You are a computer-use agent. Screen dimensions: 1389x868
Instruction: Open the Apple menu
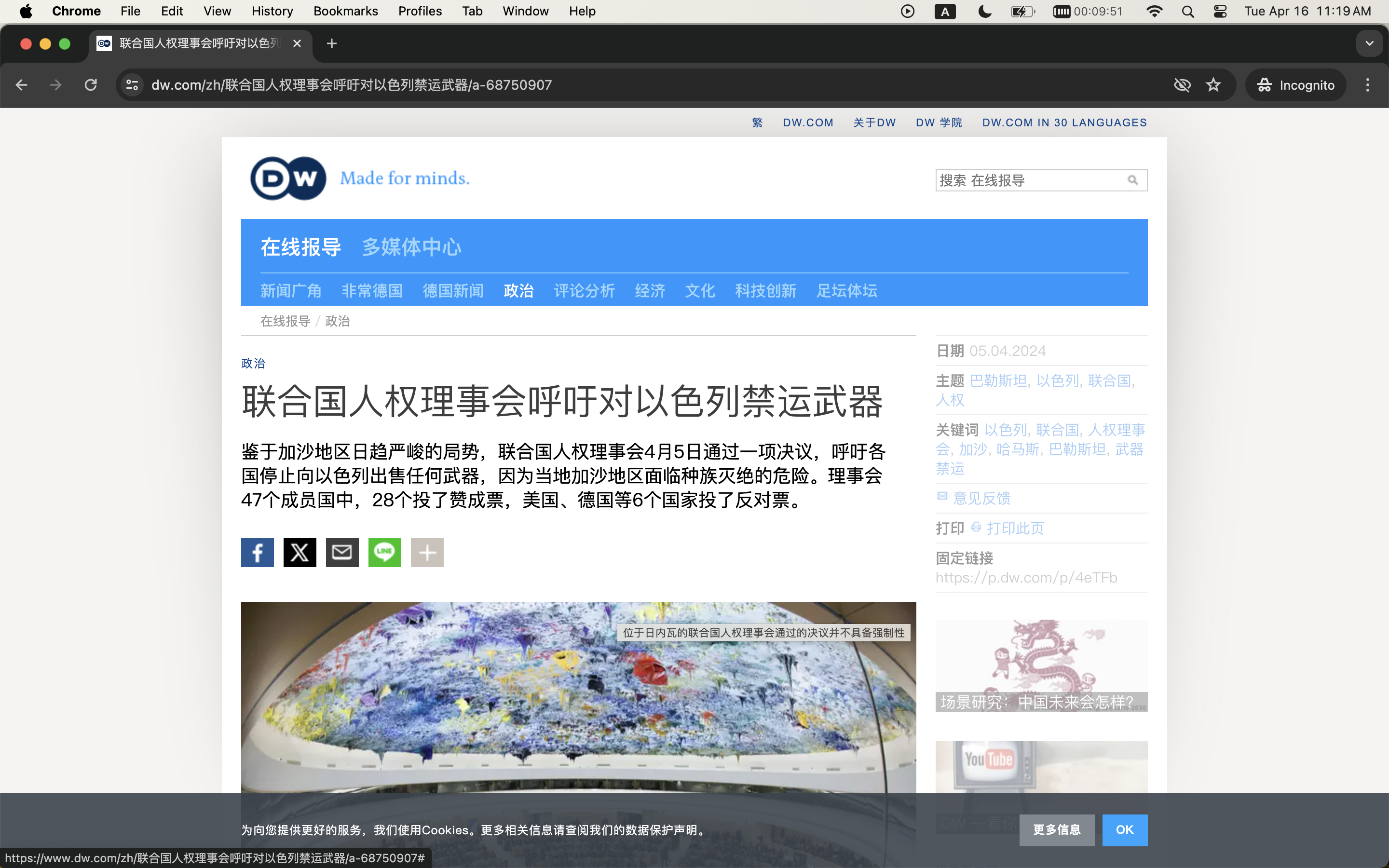click(26, 11)
